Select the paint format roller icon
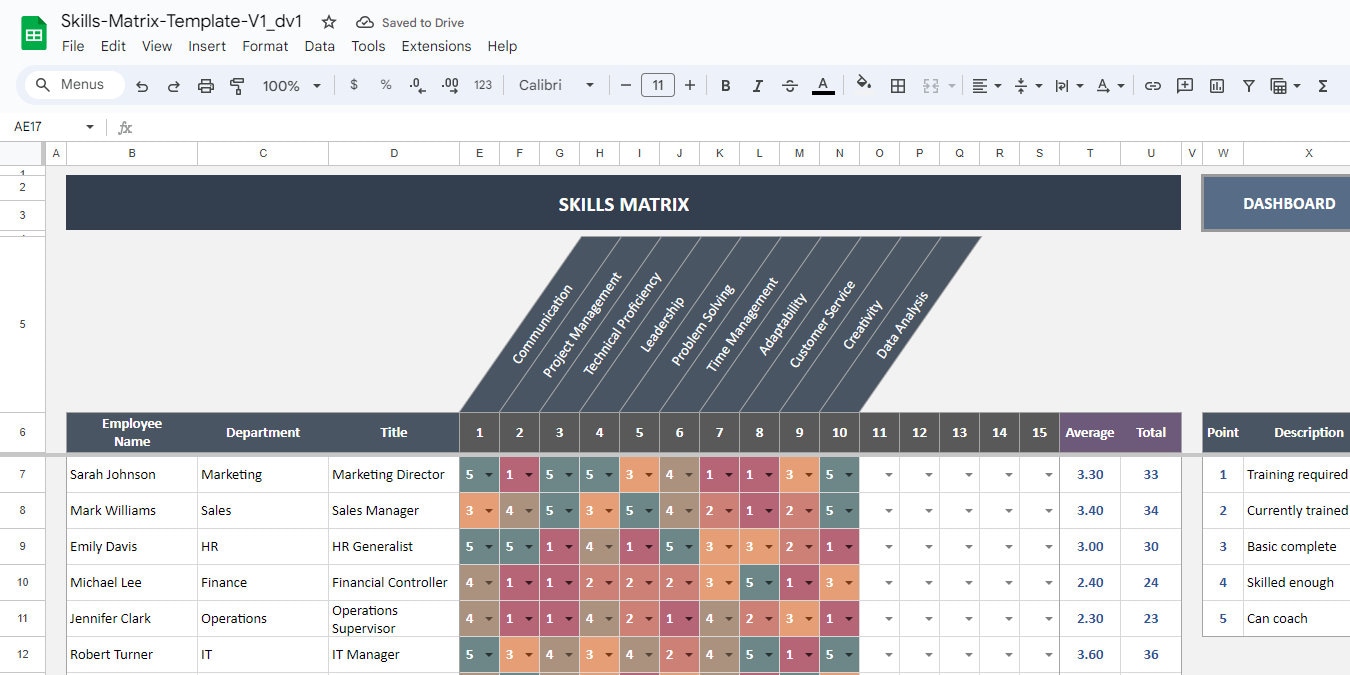Screen dimensions: 1350x675 [237, 86]
